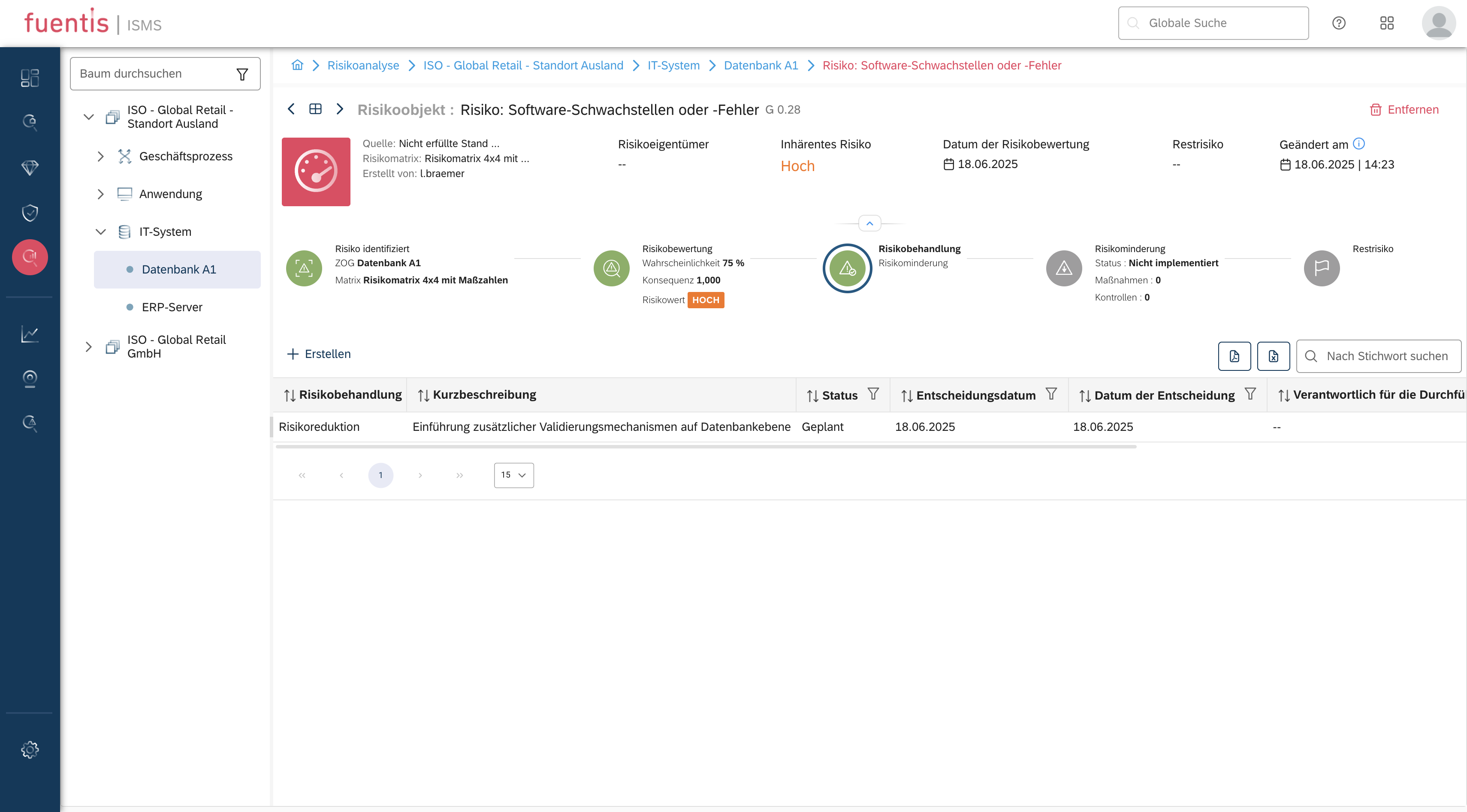This screenshot has height=812, width=1467.
Task: Filter the Entscheidungsdatum column
Action: [1051, 394]
